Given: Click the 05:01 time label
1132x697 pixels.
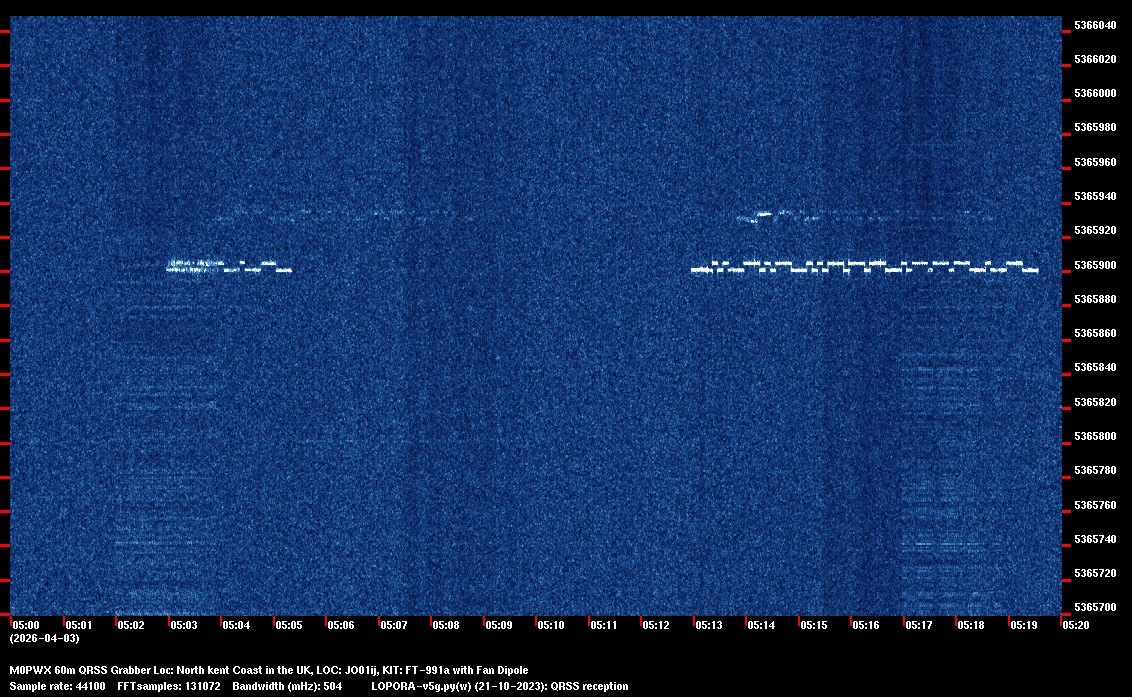Looking at the screenshot, I should pyautogui.click(x=79, y=625).
